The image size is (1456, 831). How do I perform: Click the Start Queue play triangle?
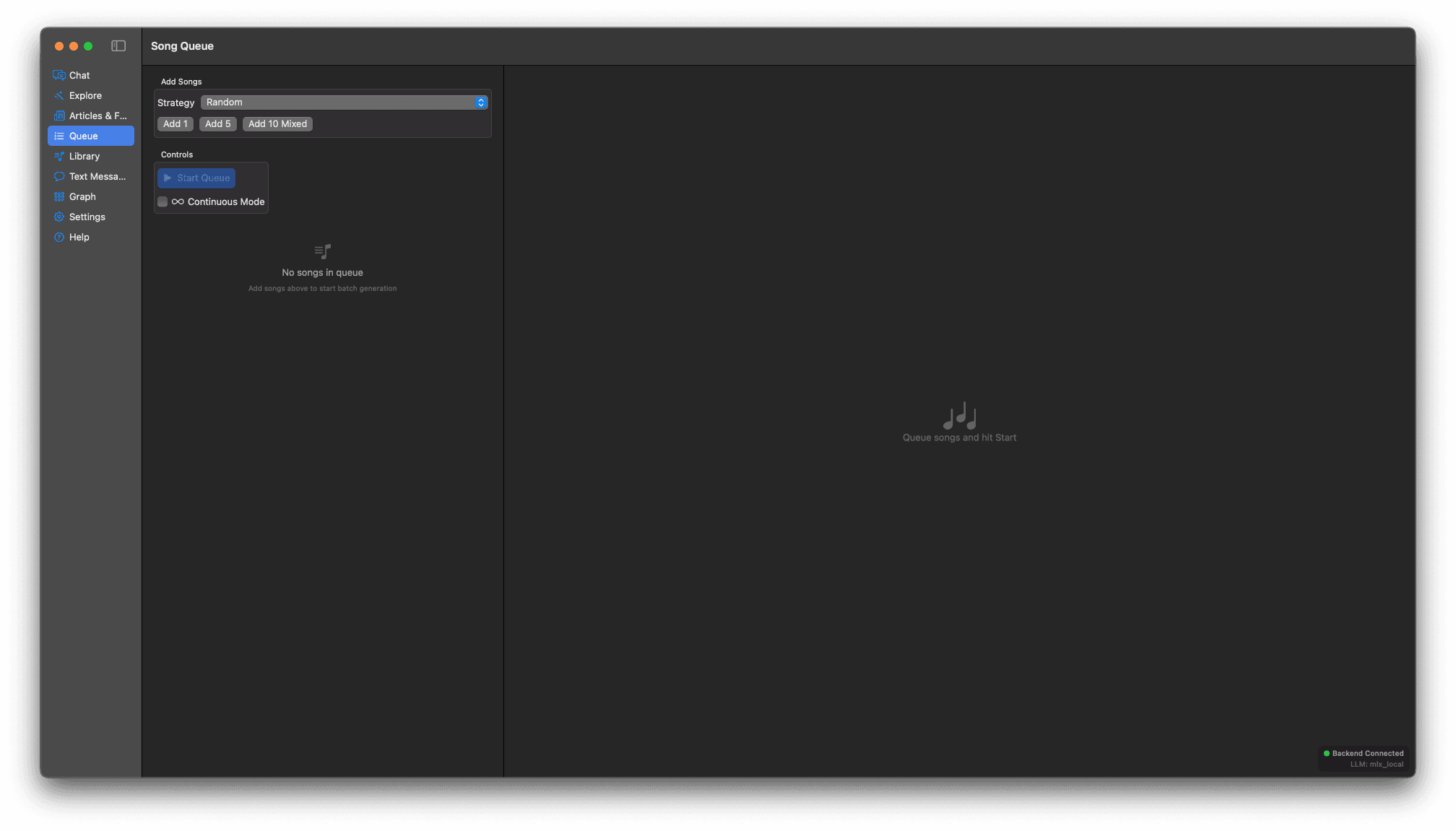pos(168,178)
